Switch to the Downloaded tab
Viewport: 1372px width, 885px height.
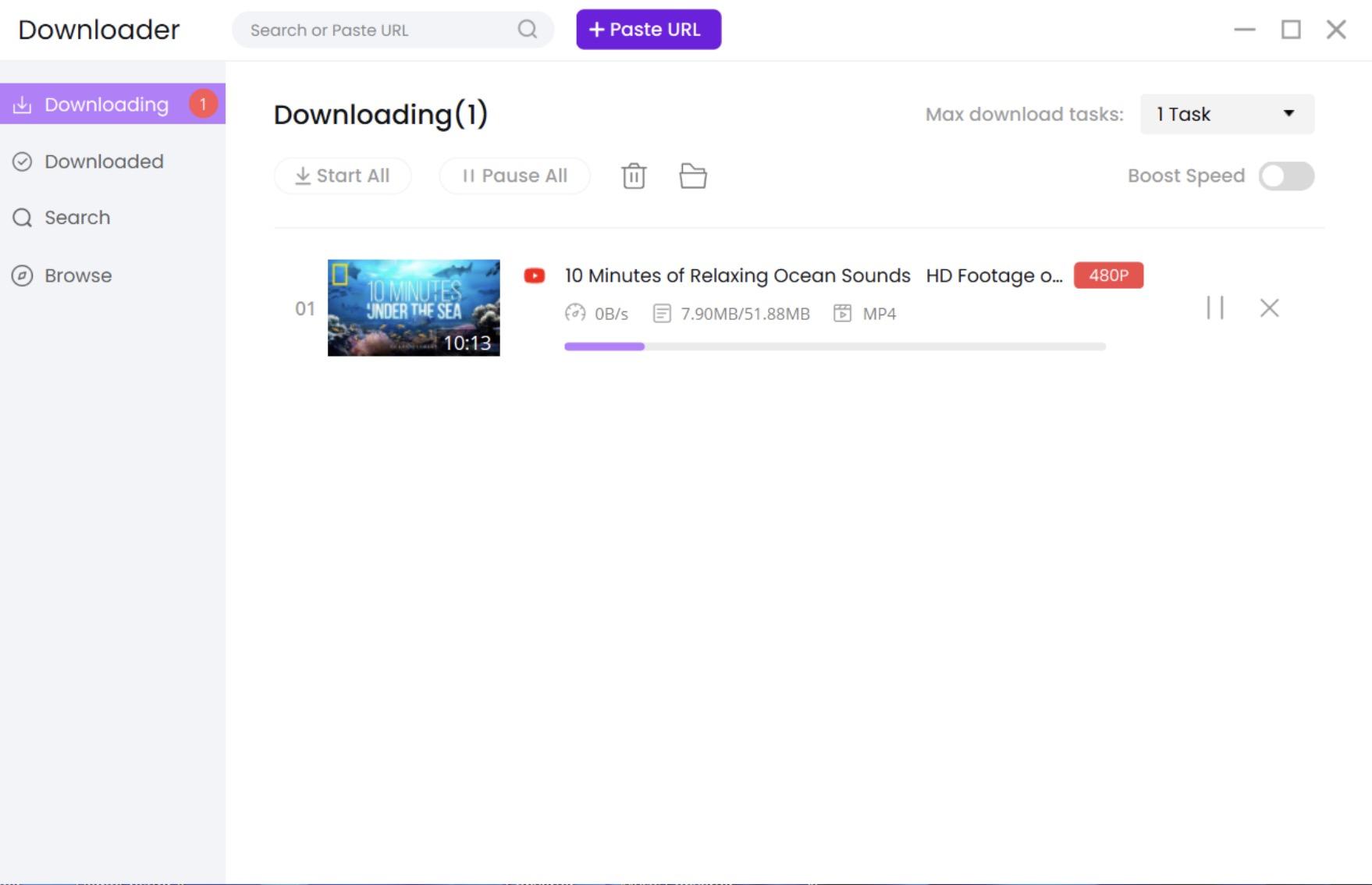(104, 162)
